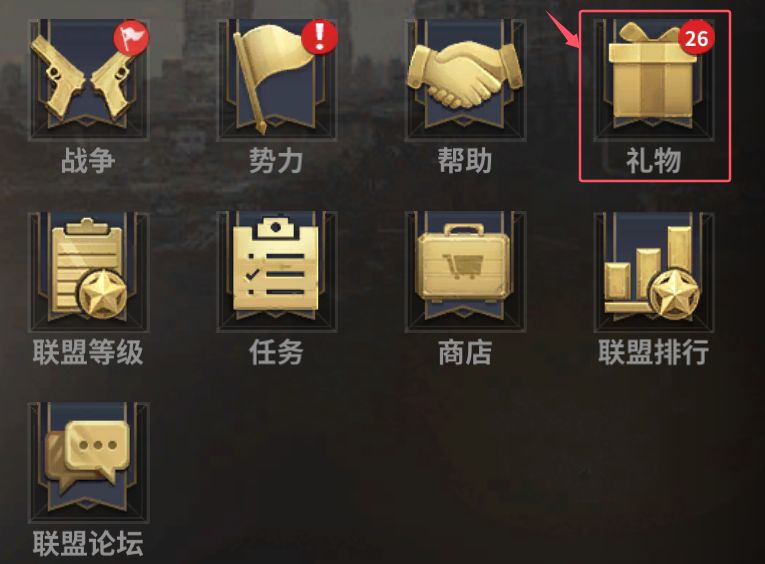765x564 pixels.
Task: Open the 任务 checklist icon
Action: 277,272
